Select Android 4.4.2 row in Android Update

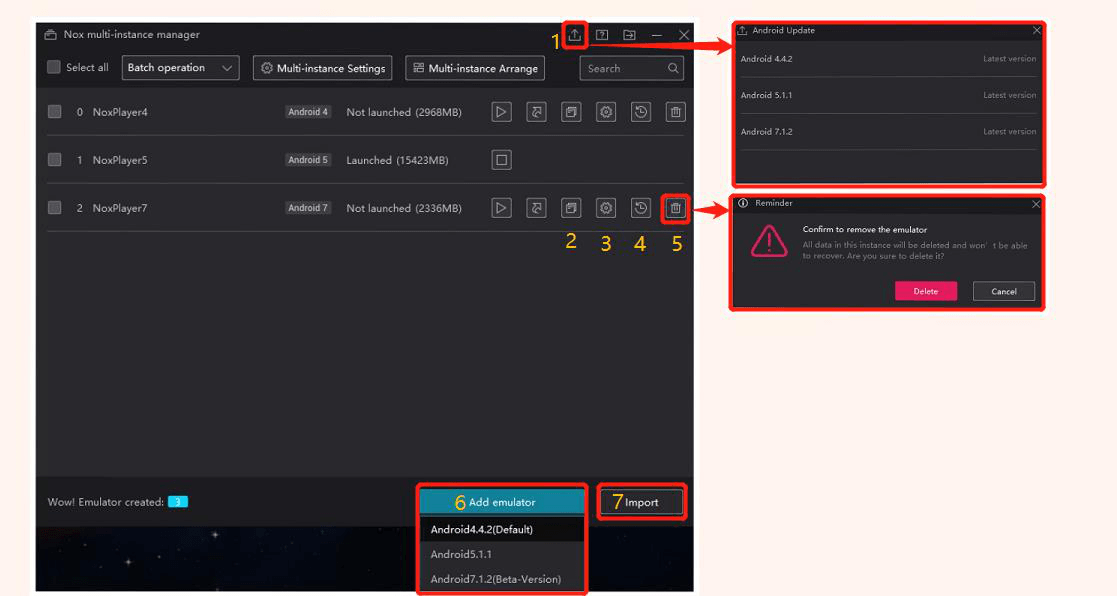(888, 59)
